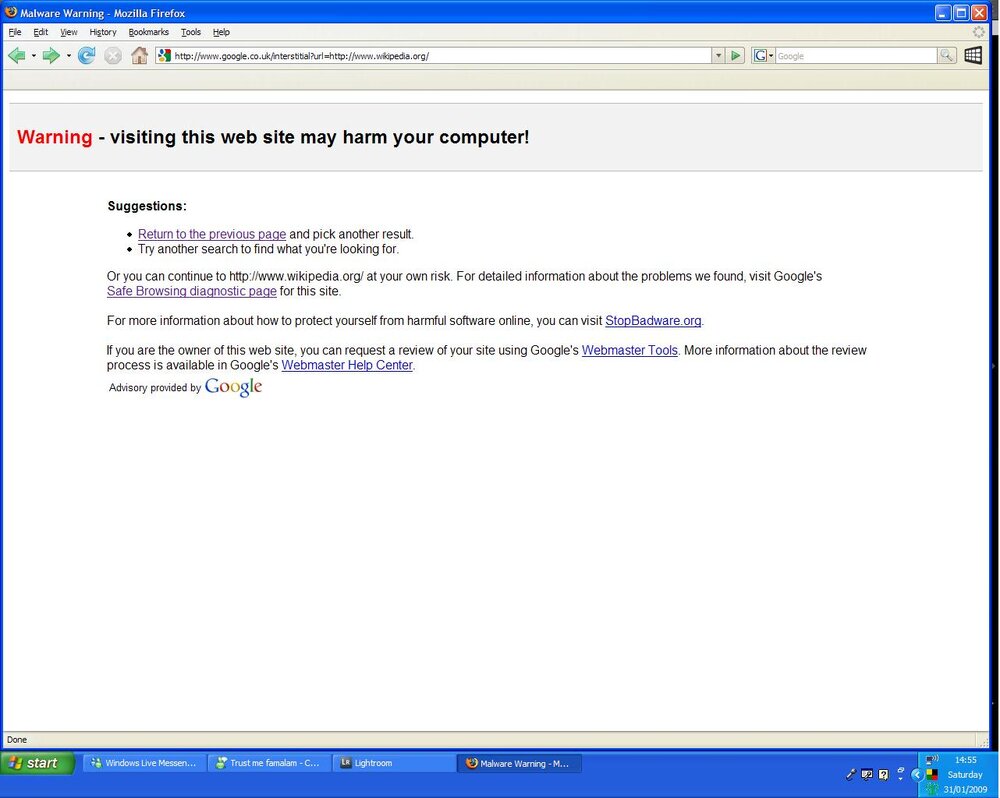Open the Forward history dropdown arrow
1000x798 pixels.
click(68, 56)
